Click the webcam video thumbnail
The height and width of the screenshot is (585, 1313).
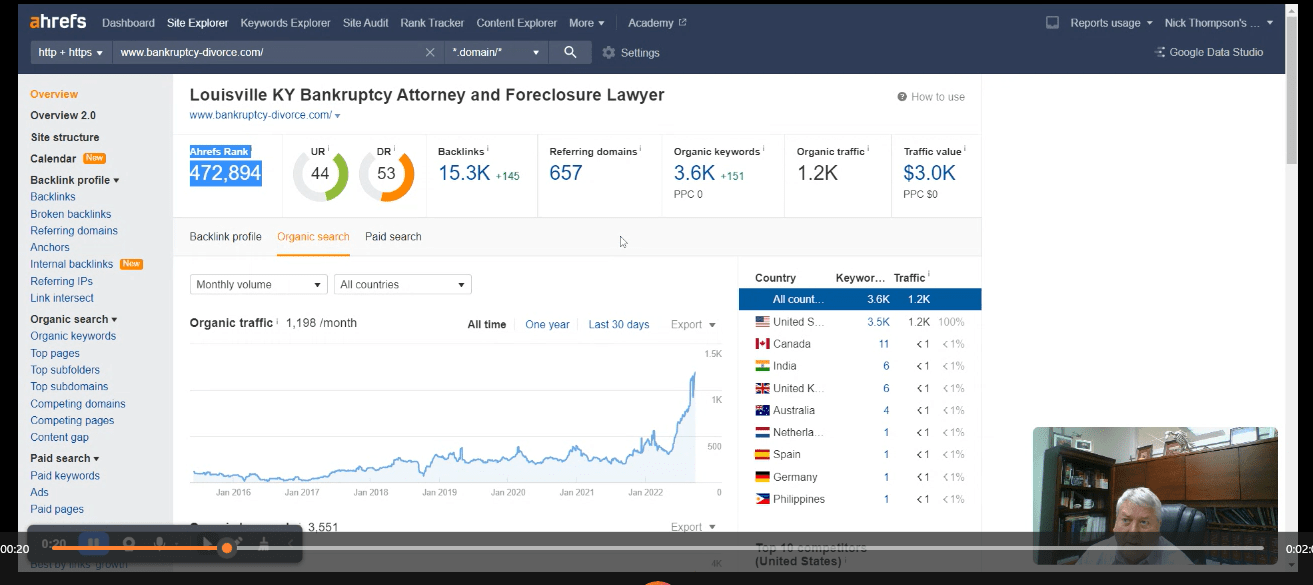pos(1155,496)
